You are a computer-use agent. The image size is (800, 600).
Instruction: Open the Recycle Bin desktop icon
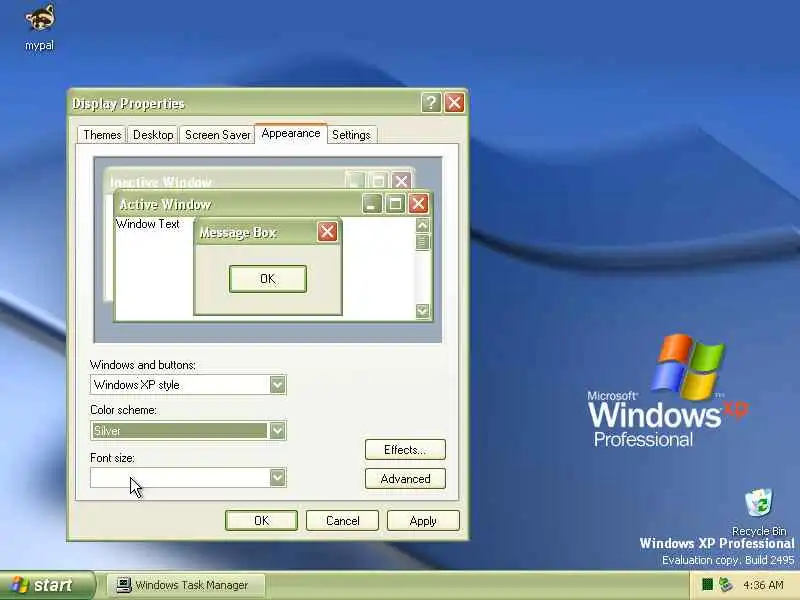point(759,512)
